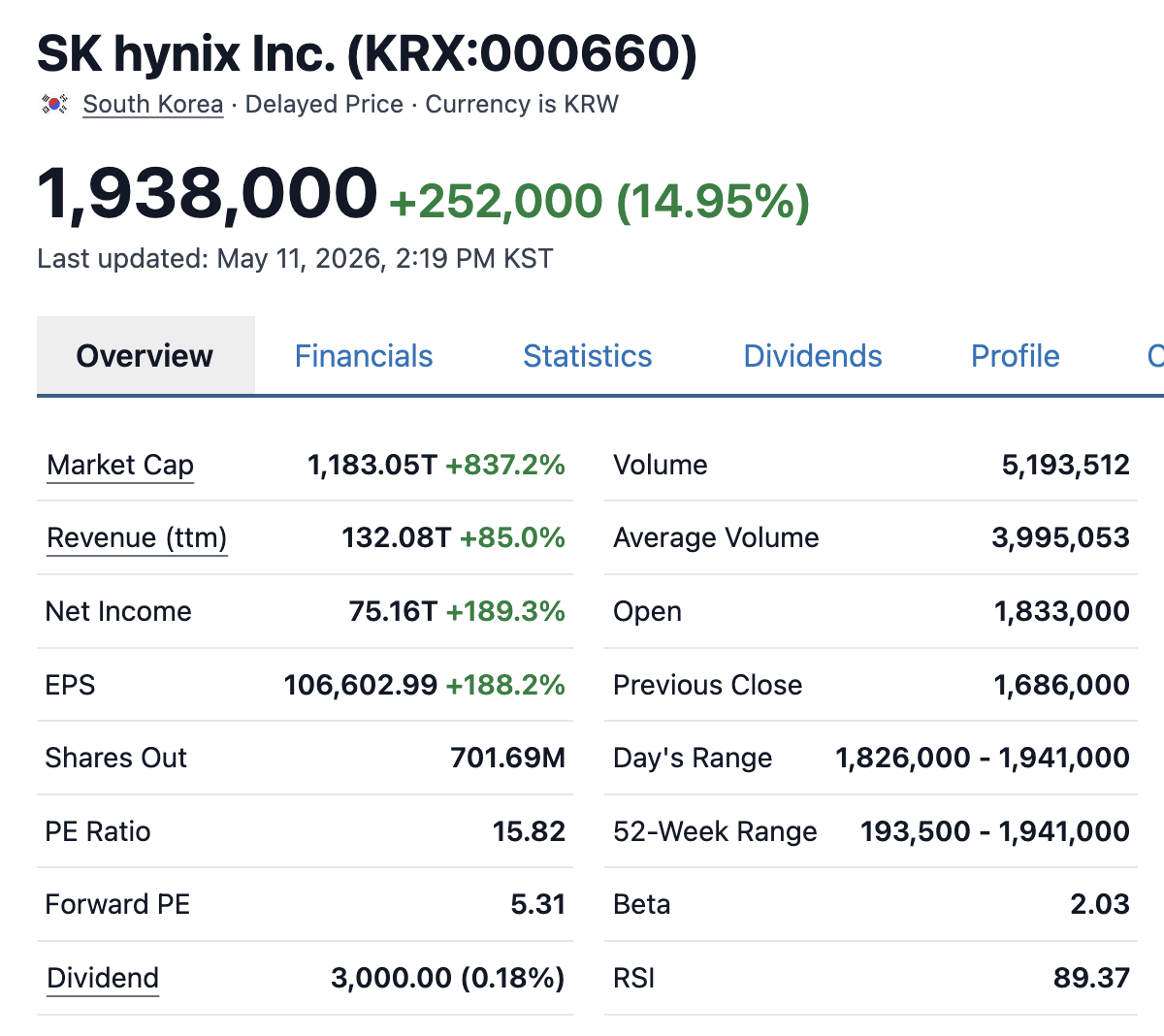Click the Shares Out value 701.69M

(x=508, y=758)
